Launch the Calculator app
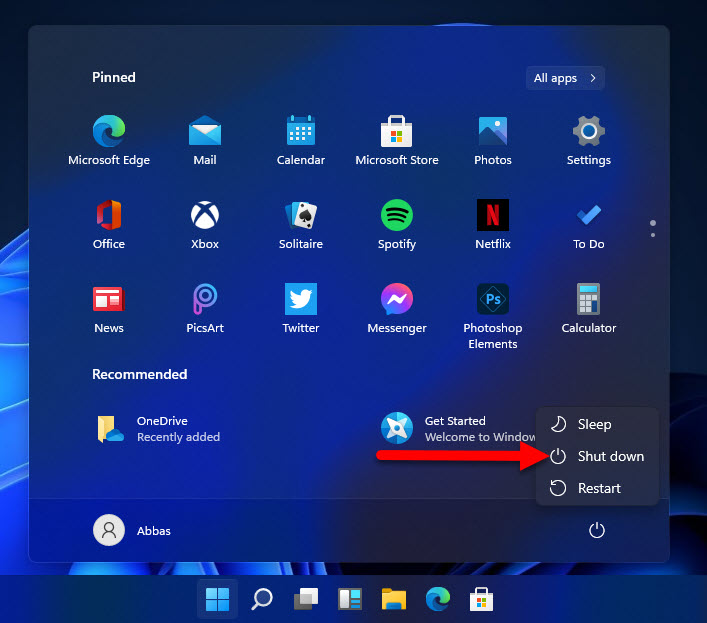Screen dimensions: 707x623 588,309
